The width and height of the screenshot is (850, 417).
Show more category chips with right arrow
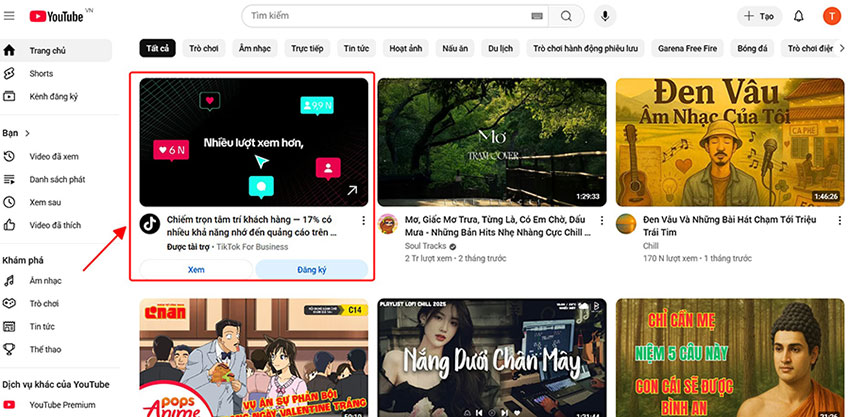click(x=842, y=48)
